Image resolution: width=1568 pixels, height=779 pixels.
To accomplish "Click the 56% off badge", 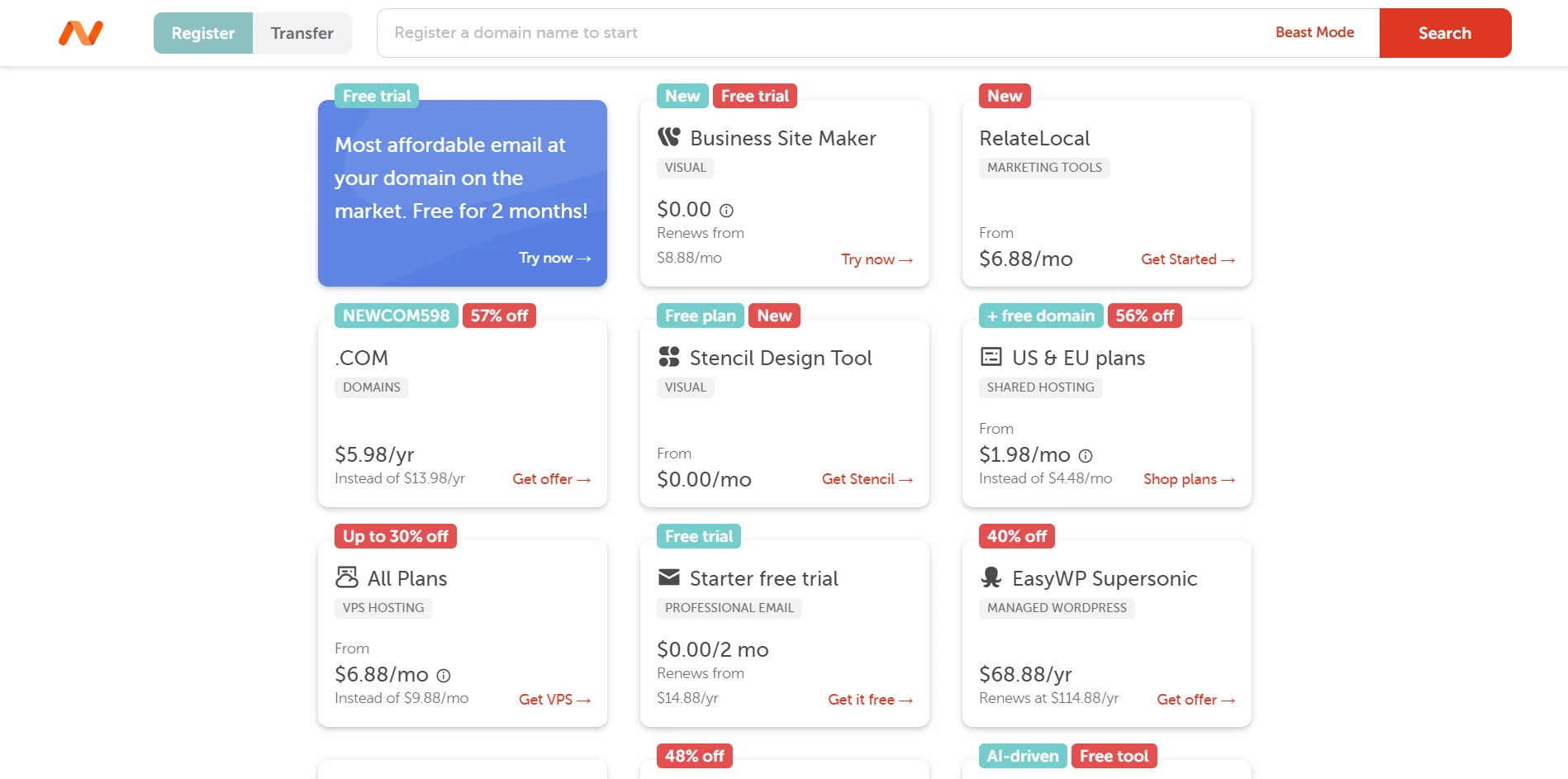I will [x=1144, y=316].
